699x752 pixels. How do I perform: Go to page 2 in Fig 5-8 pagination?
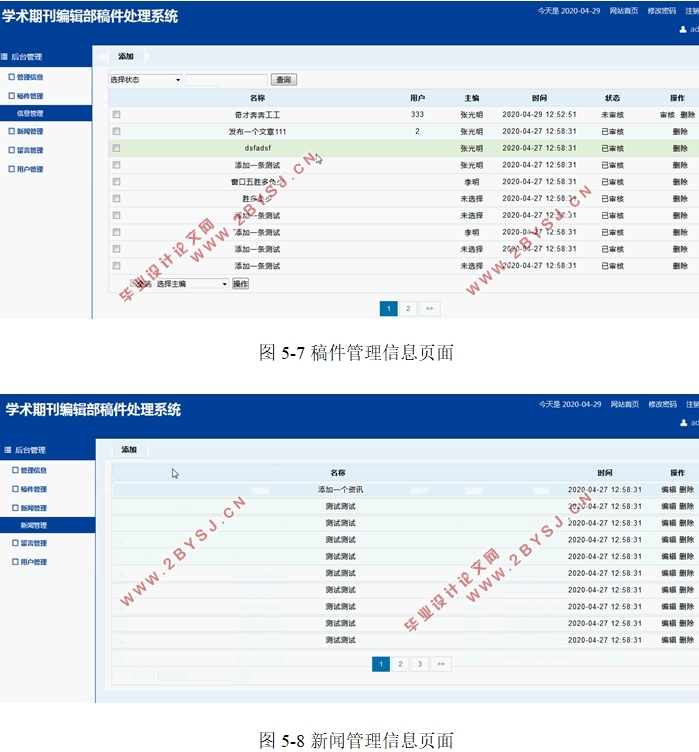click(400, 664)
